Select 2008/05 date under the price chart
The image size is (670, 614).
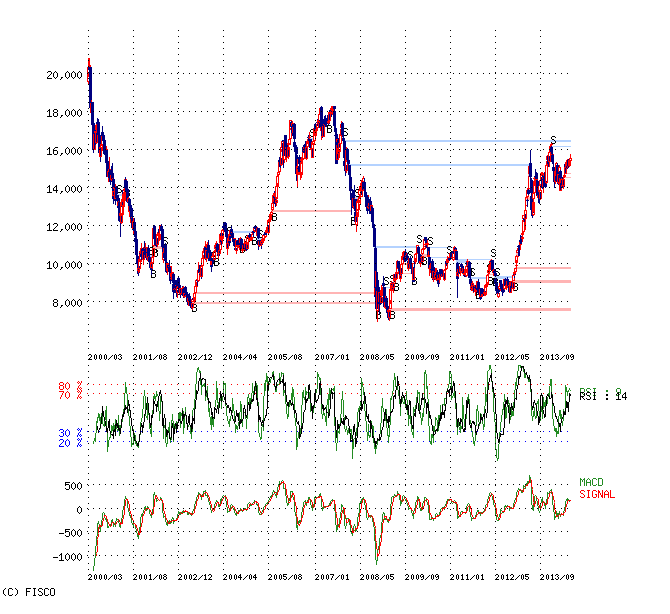click(377, 357)
